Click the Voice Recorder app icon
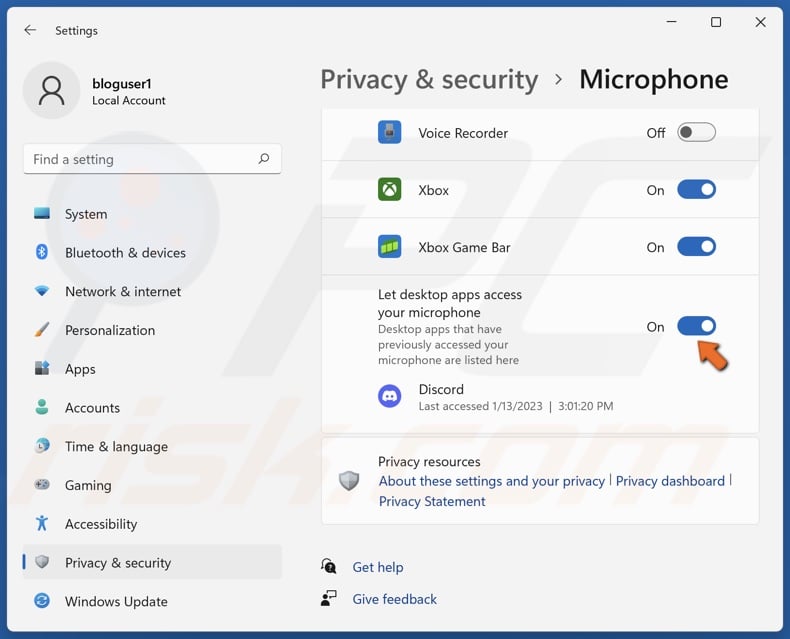 tap(389, 133)
